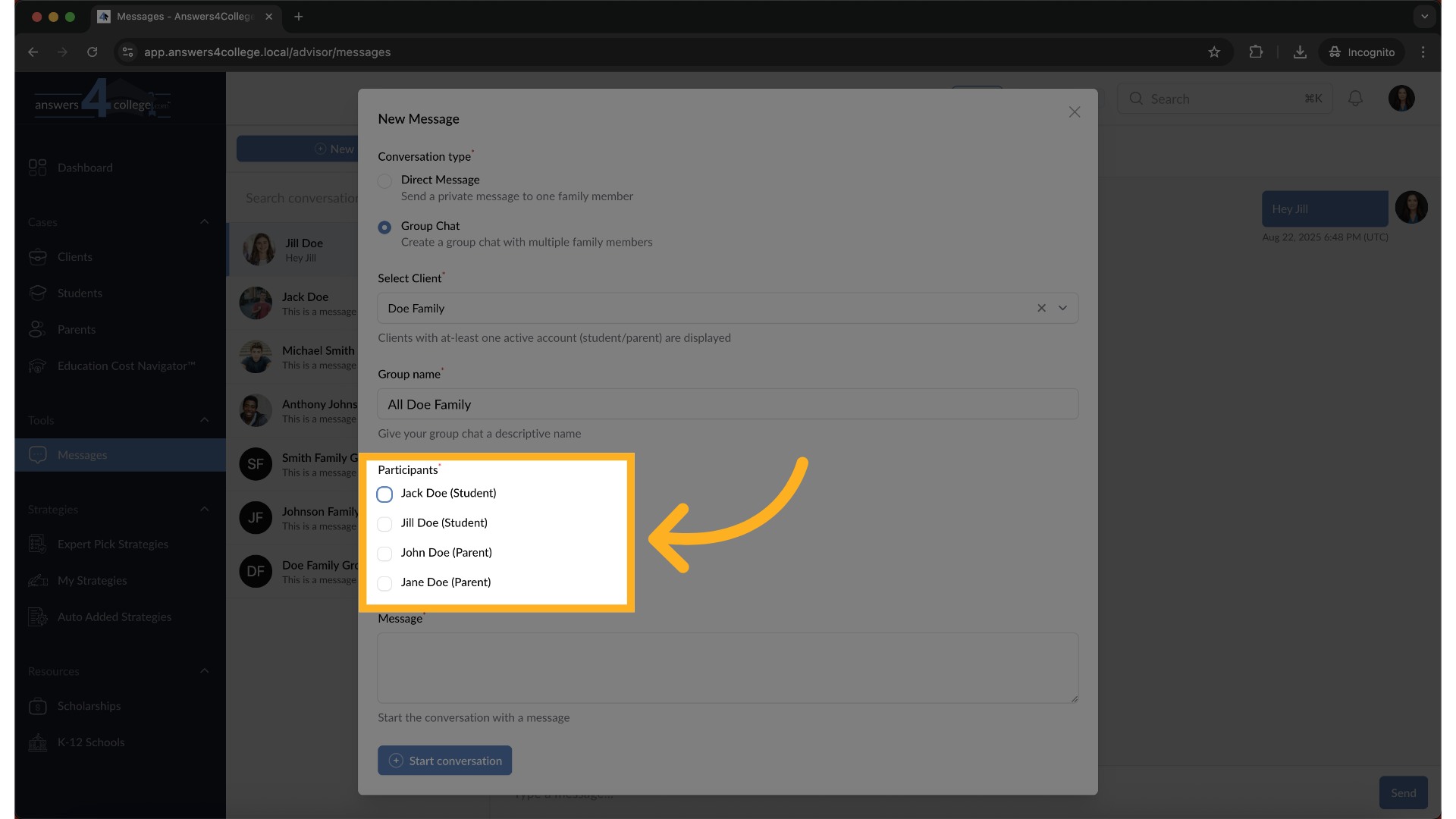Click the notification bell icon
Viewport: 1456px width, 819px height.
click(x=1355, y=99)
